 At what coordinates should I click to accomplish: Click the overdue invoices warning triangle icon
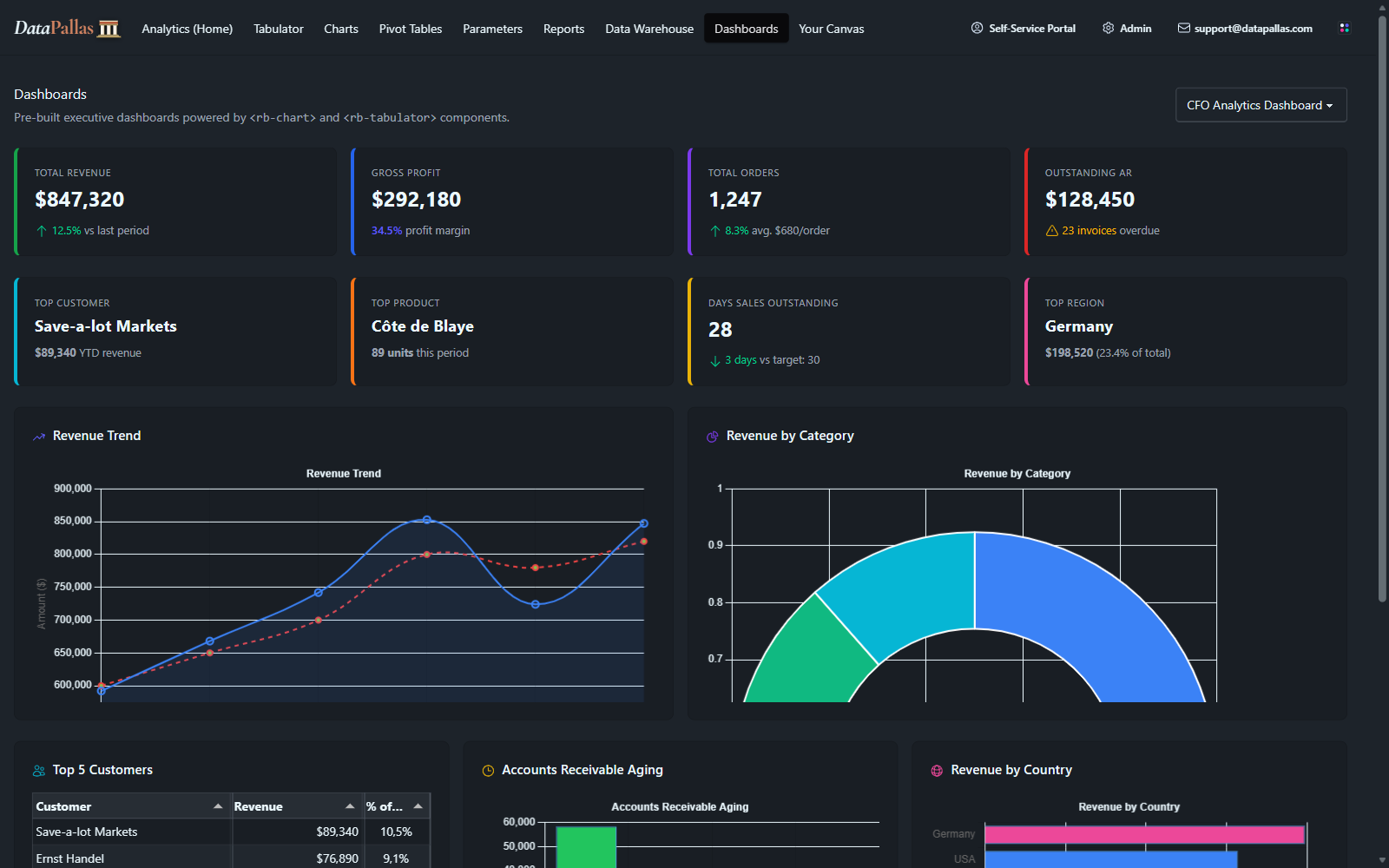1051,231
